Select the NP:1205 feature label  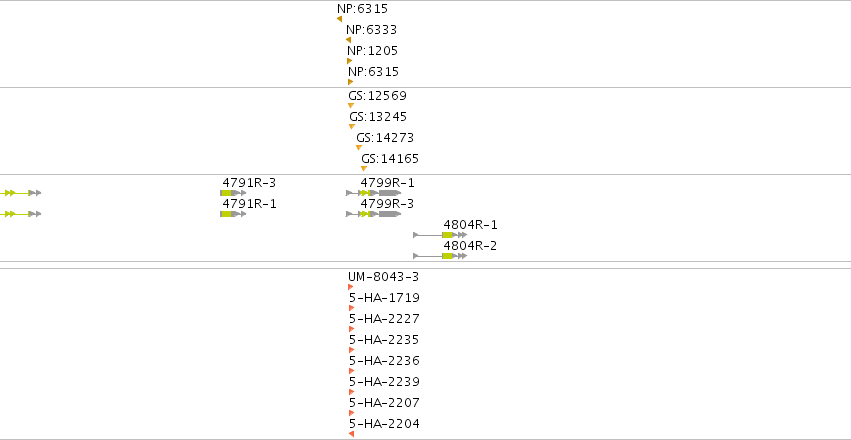(372, 51)
